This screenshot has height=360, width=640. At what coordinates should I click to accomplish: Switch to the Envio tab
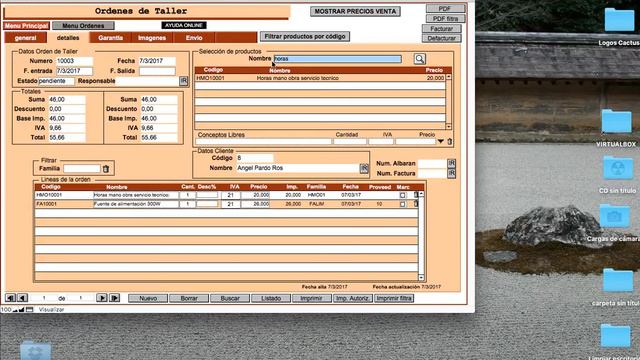pyautogui.click(x=194, y=38)
